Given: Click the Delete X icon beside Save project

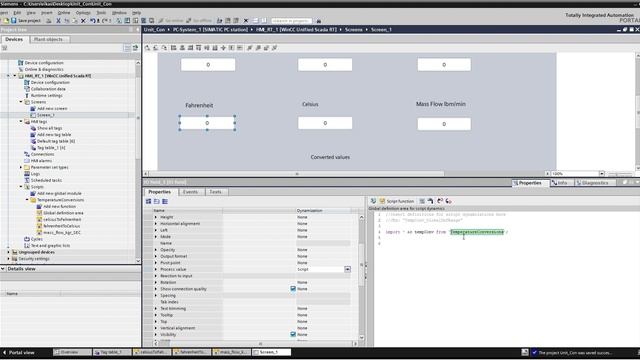Looking at the screenshot, I should [83, 20].
